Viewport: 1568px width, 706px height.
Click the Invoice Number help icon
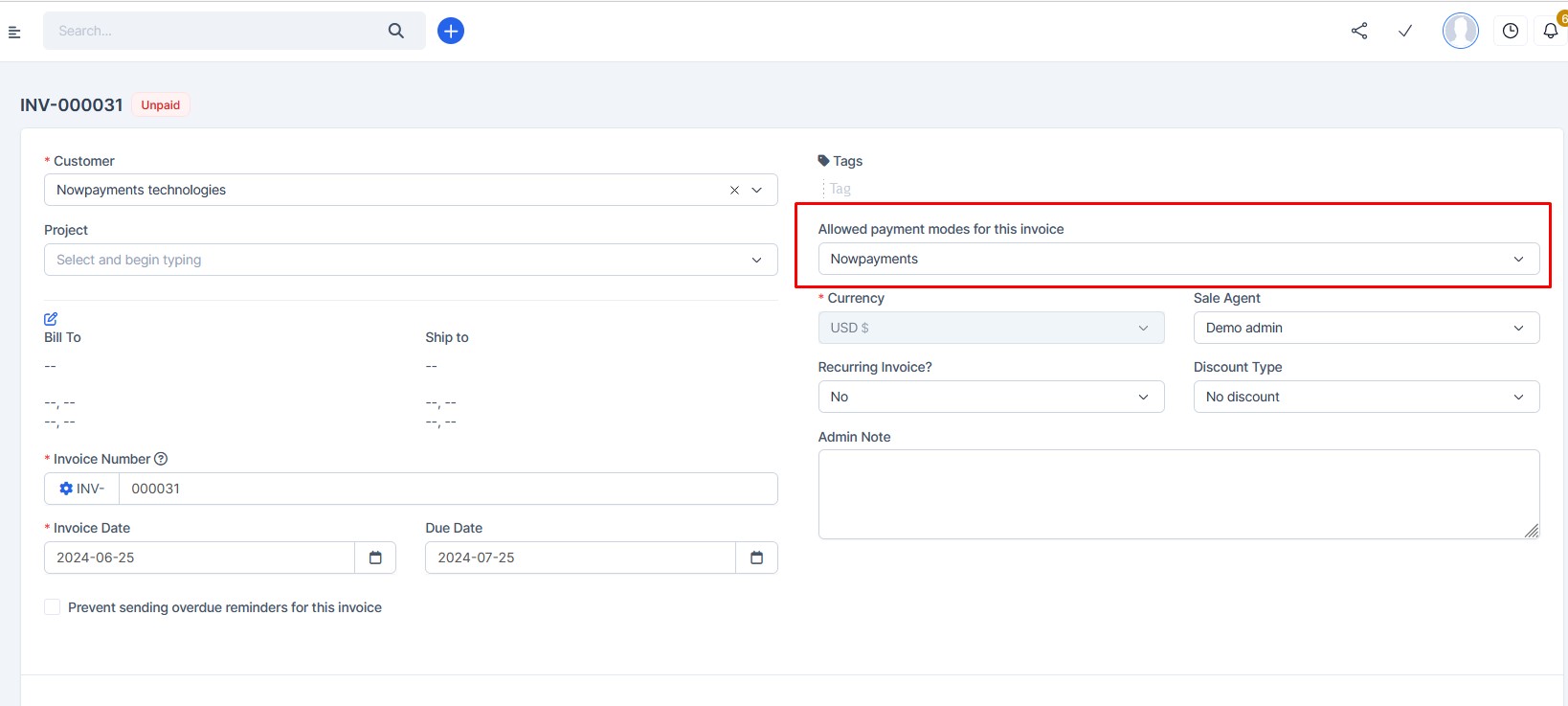[161, 459]
